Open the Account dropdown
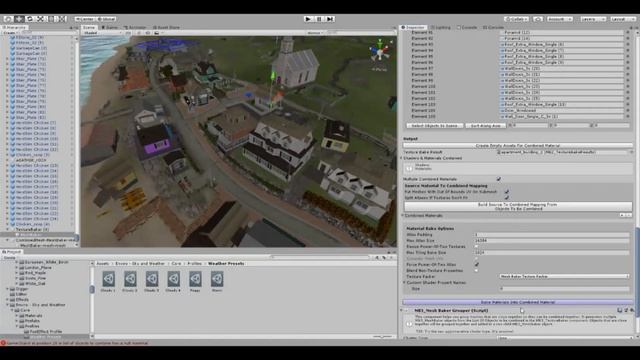This screenshot has height=360, width=640. click(560, 19)
